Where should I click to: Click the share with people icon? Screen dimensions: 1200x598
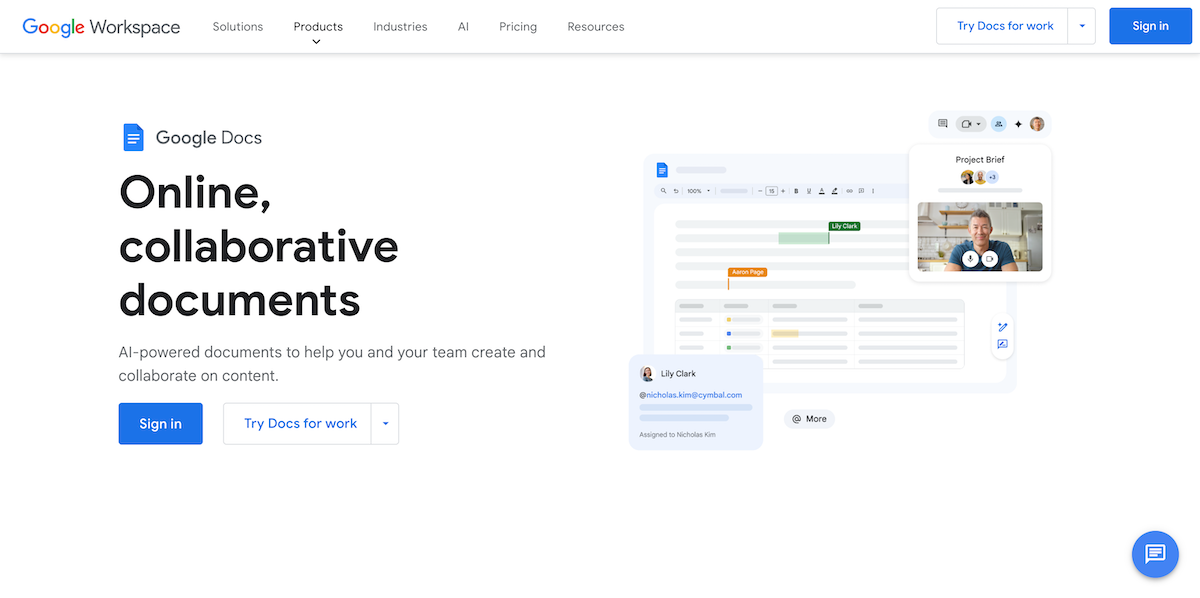pyautogui.click(x=998, y=123)
